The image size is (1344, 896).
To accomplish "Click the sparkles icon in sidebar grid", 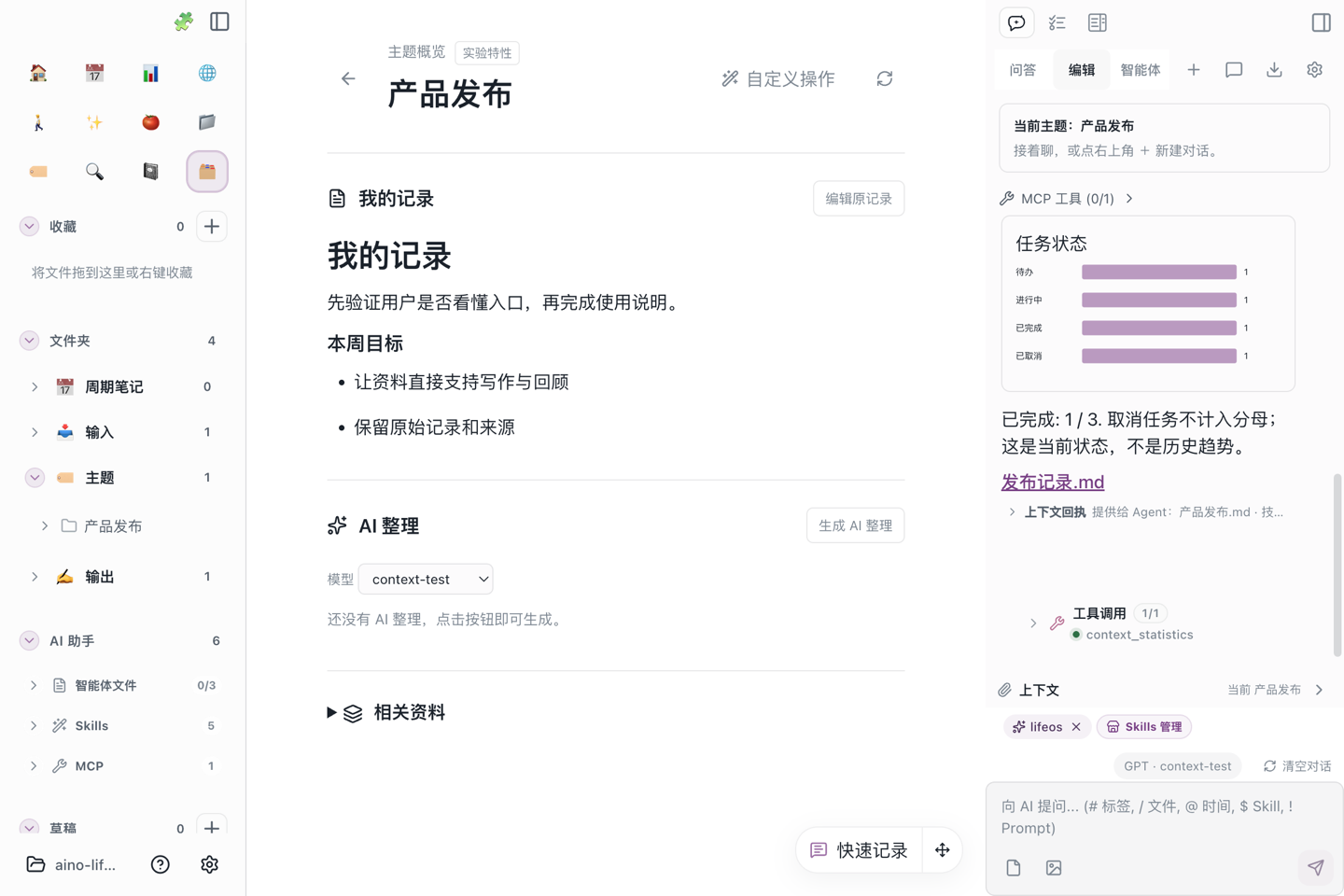I will (94, 122).
